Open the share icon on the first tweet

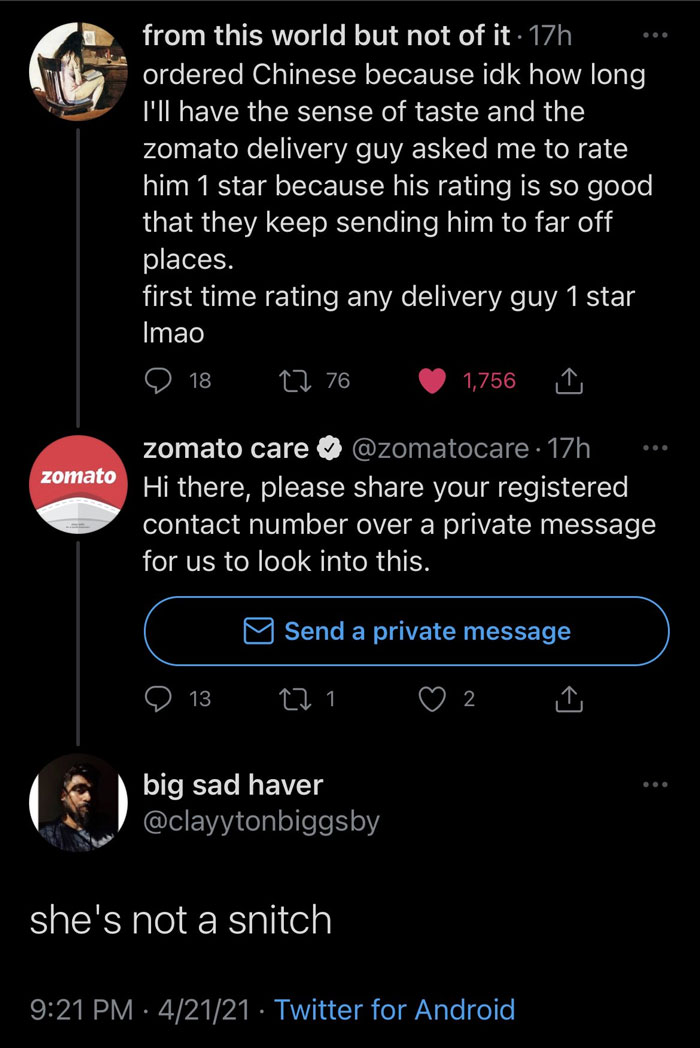click(568, 380)
